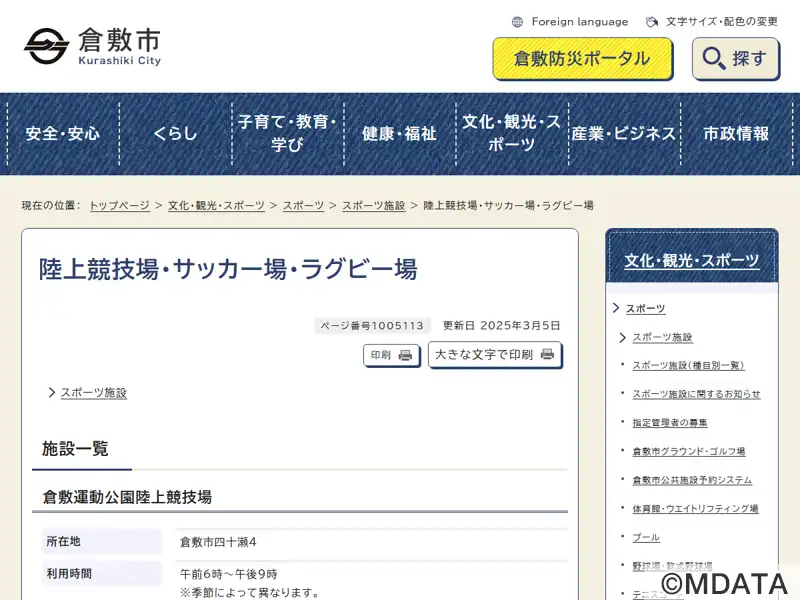
Task: Open 倉敷市グラウンド・ゴルフ場 sidebar link
Action: 688,452
